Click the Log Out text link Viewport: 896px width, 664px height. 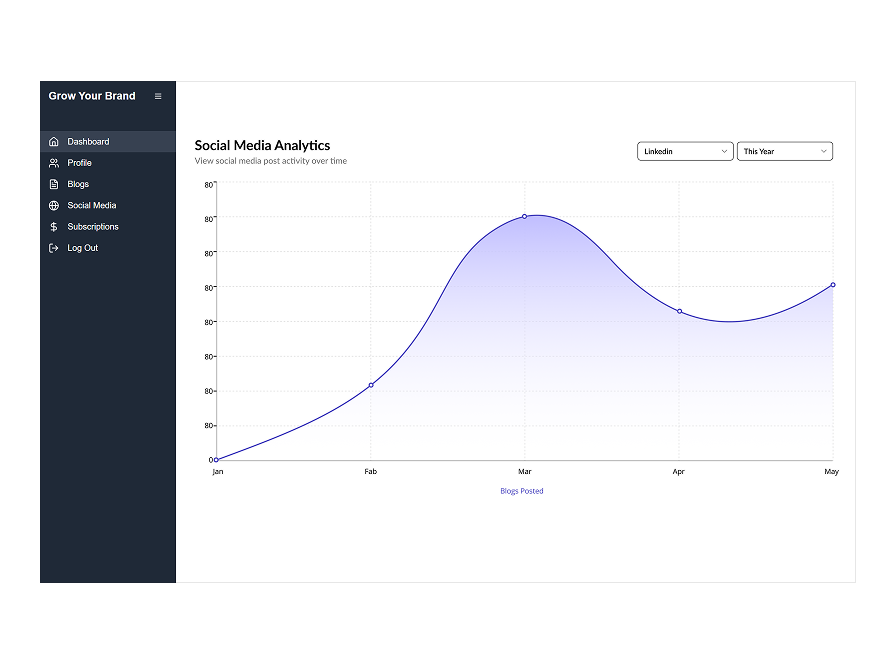83,248
